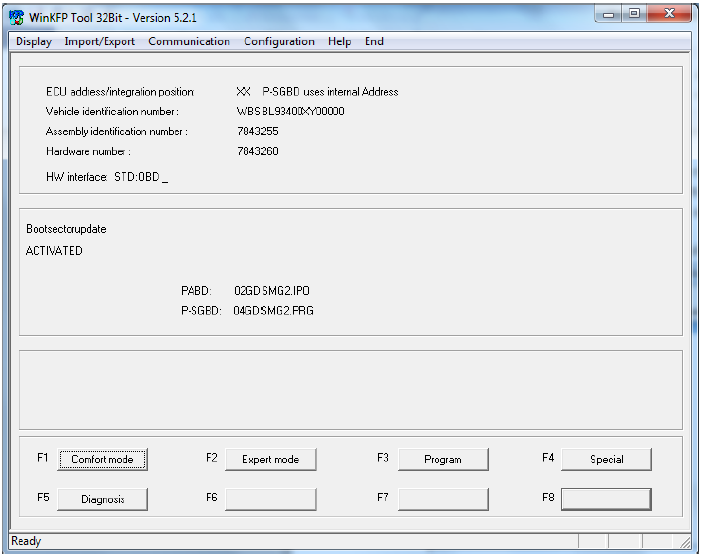Open the Help menu
Screen dimensions: 703x557
339,41
